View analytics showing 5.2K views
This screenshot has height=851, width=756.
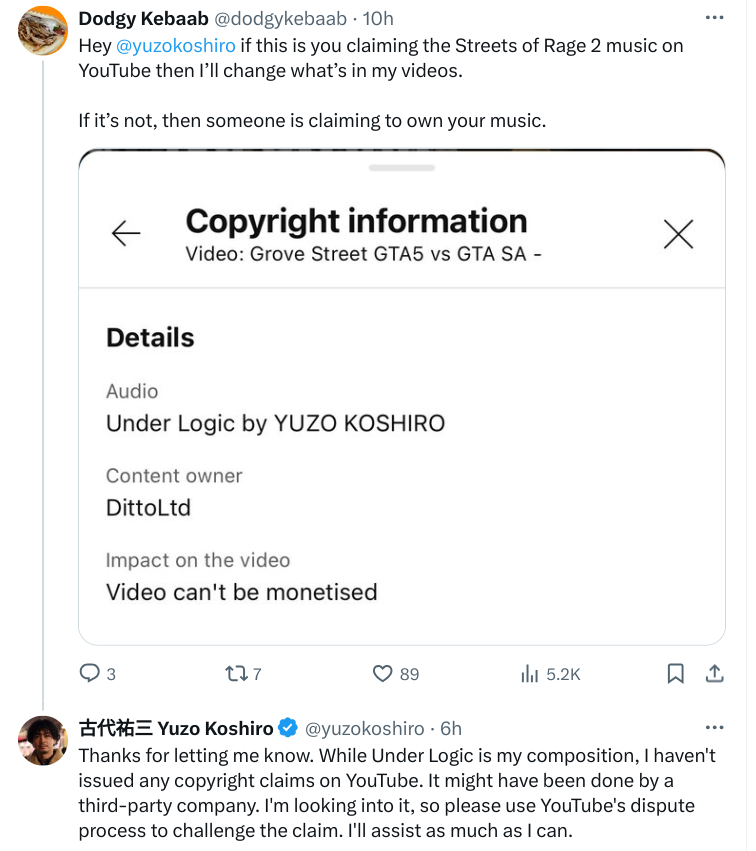pyautogui.click(x=530, y=674)
